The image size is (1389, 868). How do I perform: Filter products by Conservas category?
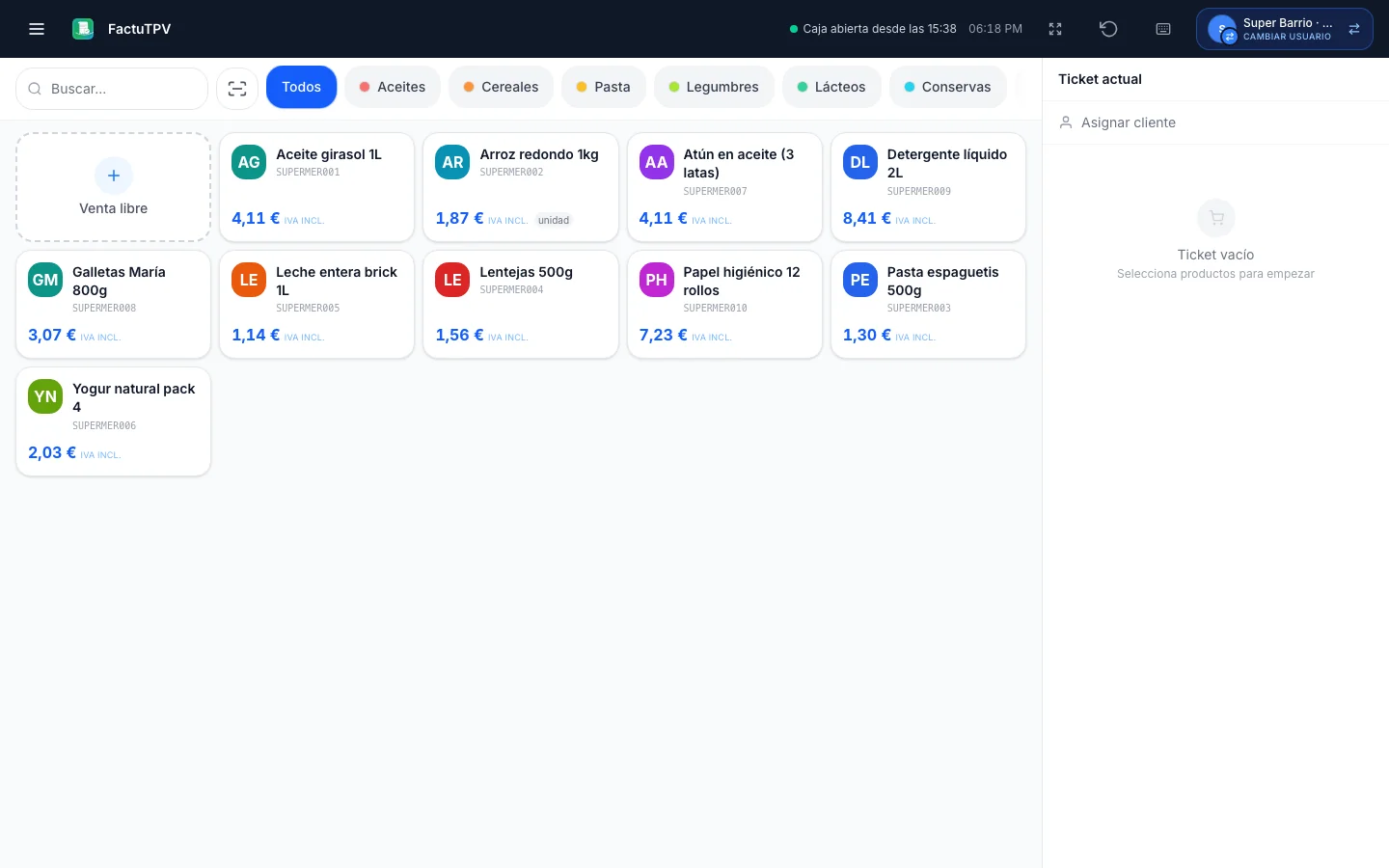pyautogui.click(x=947, y=87)
